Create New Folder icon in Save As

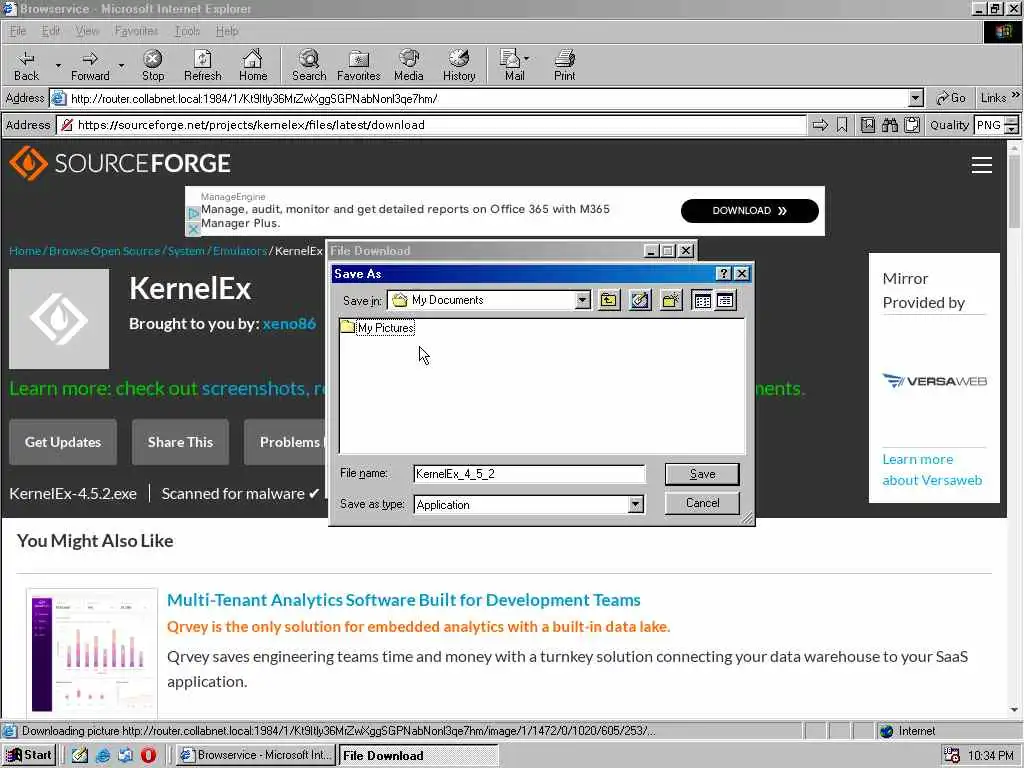click(x=671, y=300)
